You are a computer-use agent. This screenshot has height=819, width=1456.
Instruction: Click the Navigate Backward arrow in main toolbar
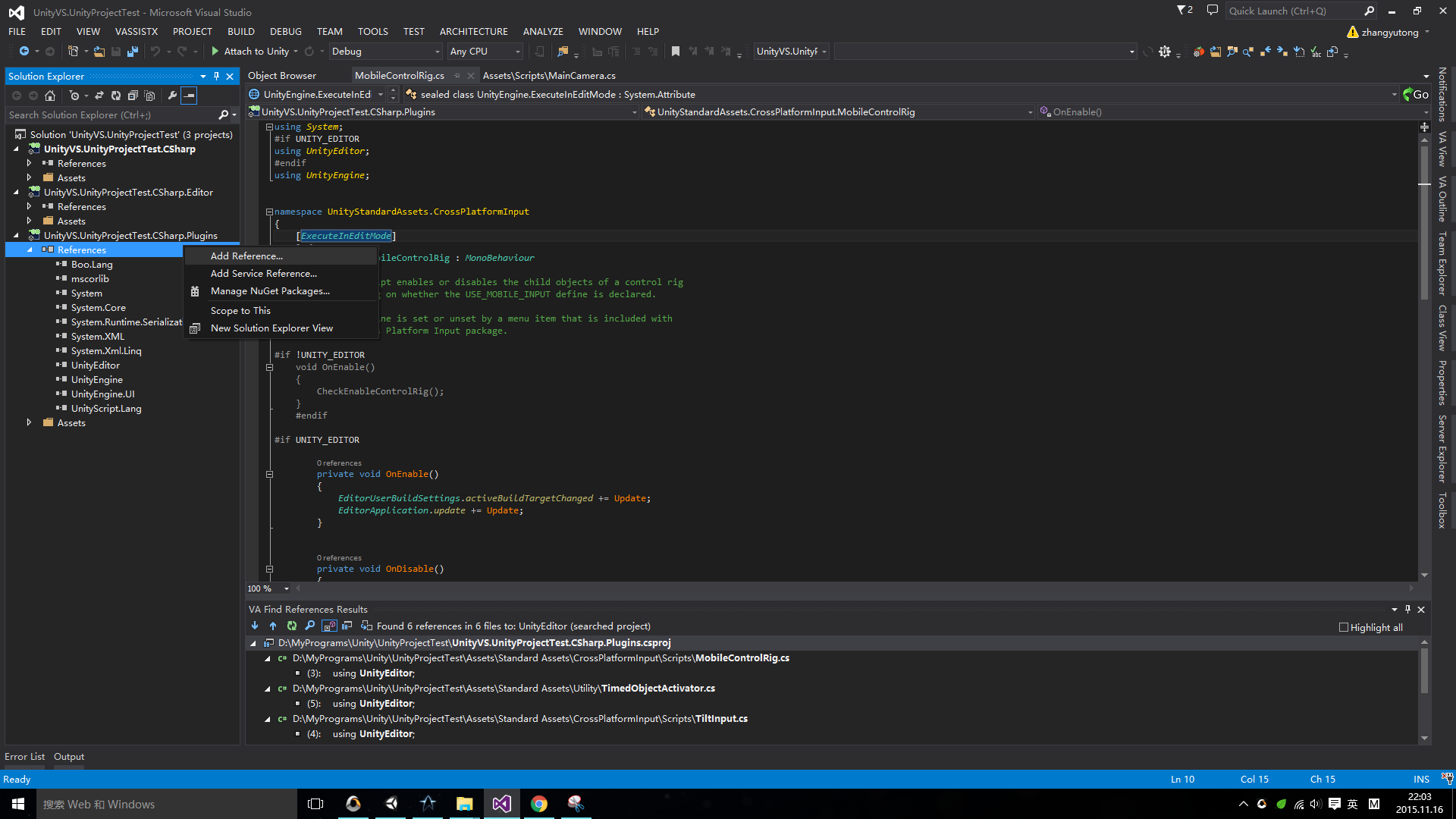point(24,52)
